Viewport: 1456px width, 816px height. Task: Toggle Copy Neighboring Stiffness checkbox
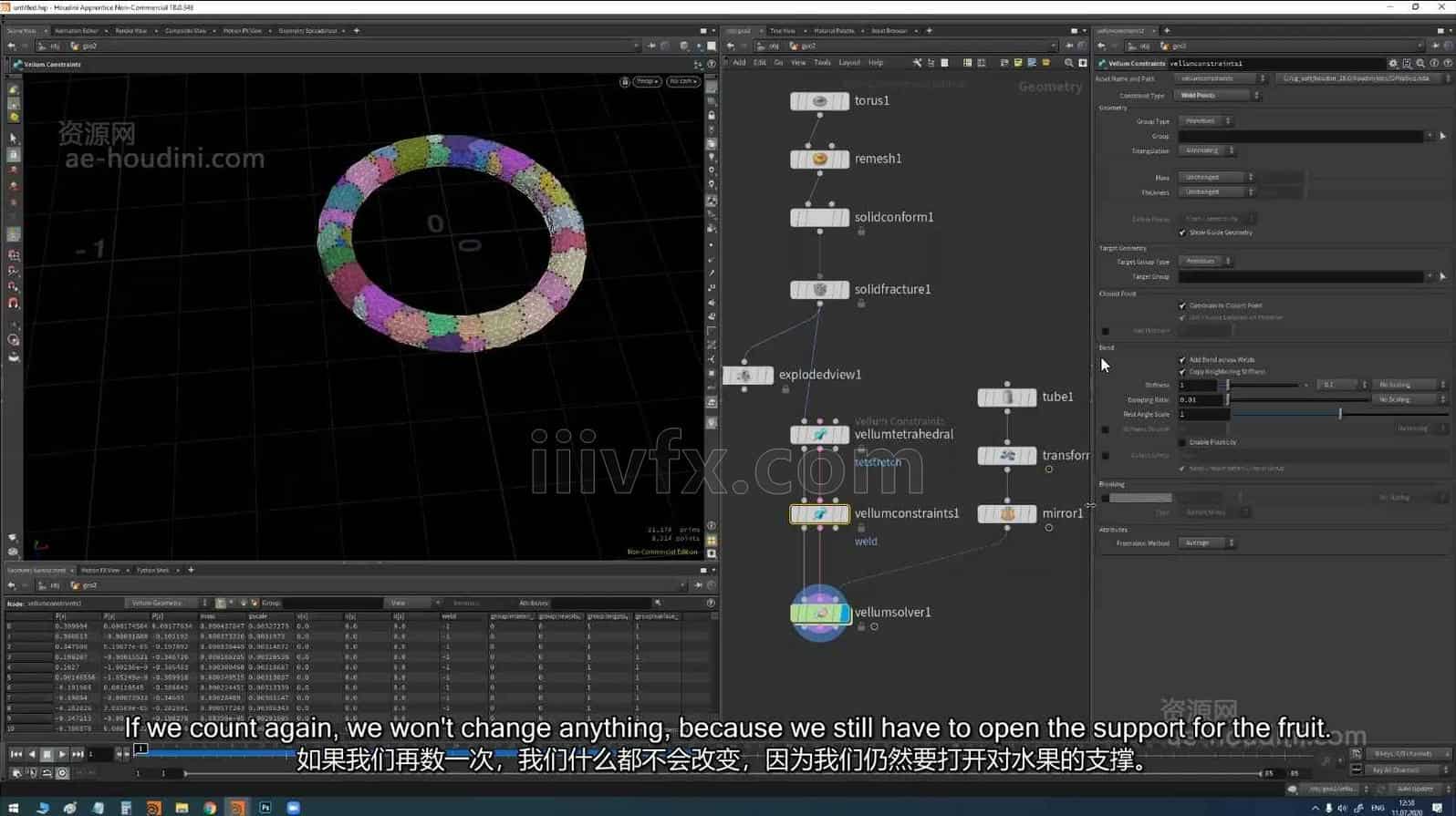click(x=1183, y=372)
